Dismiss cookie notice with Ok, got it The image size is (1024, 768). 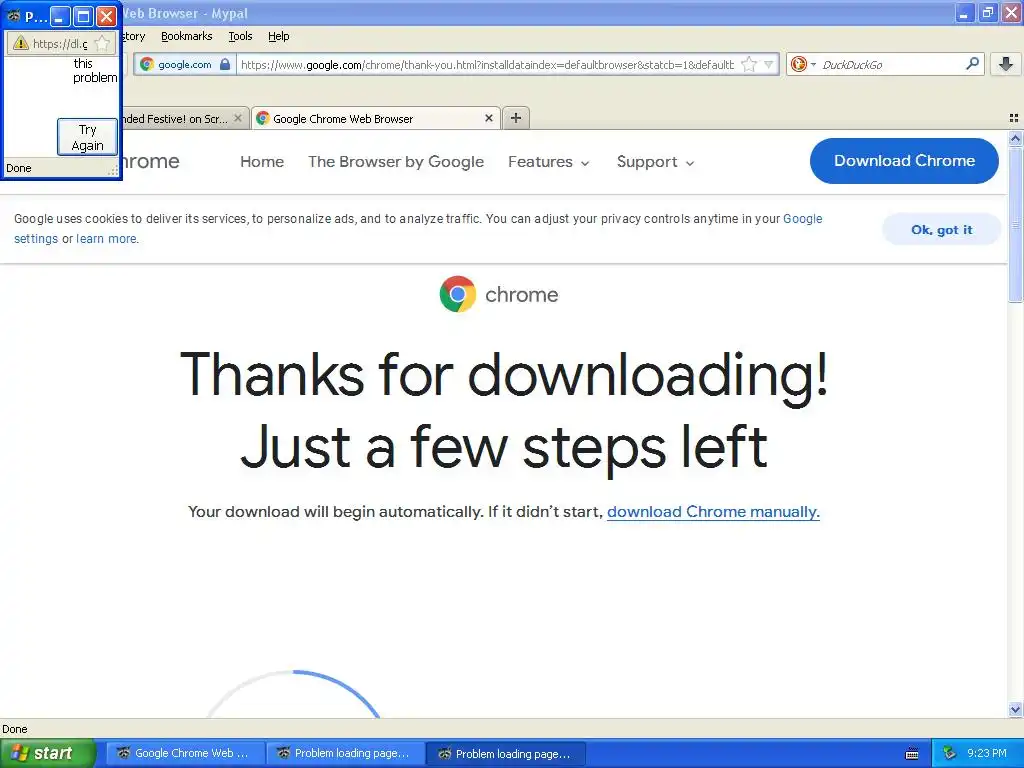click(x=941, y=229)
